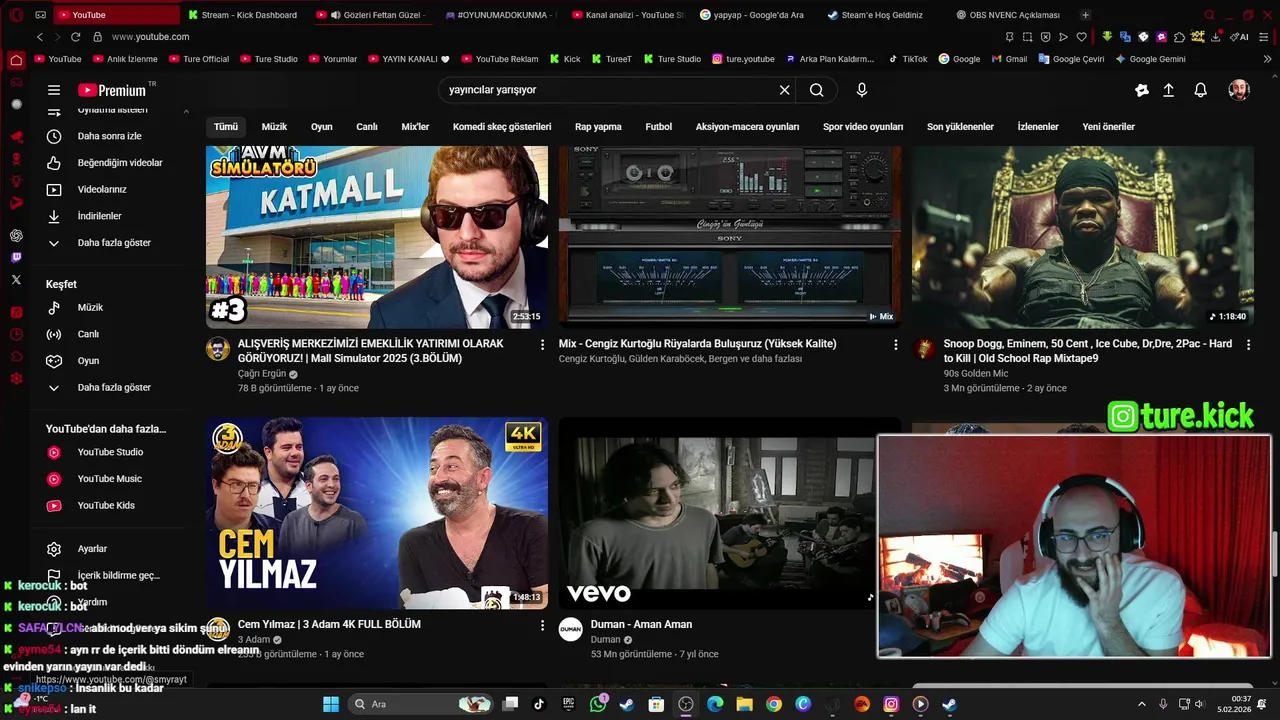Open WhatsApp from the Windows taskbar
This screenshot has width=1280, height=720.
pyautogui.click(x=598, y=704)
